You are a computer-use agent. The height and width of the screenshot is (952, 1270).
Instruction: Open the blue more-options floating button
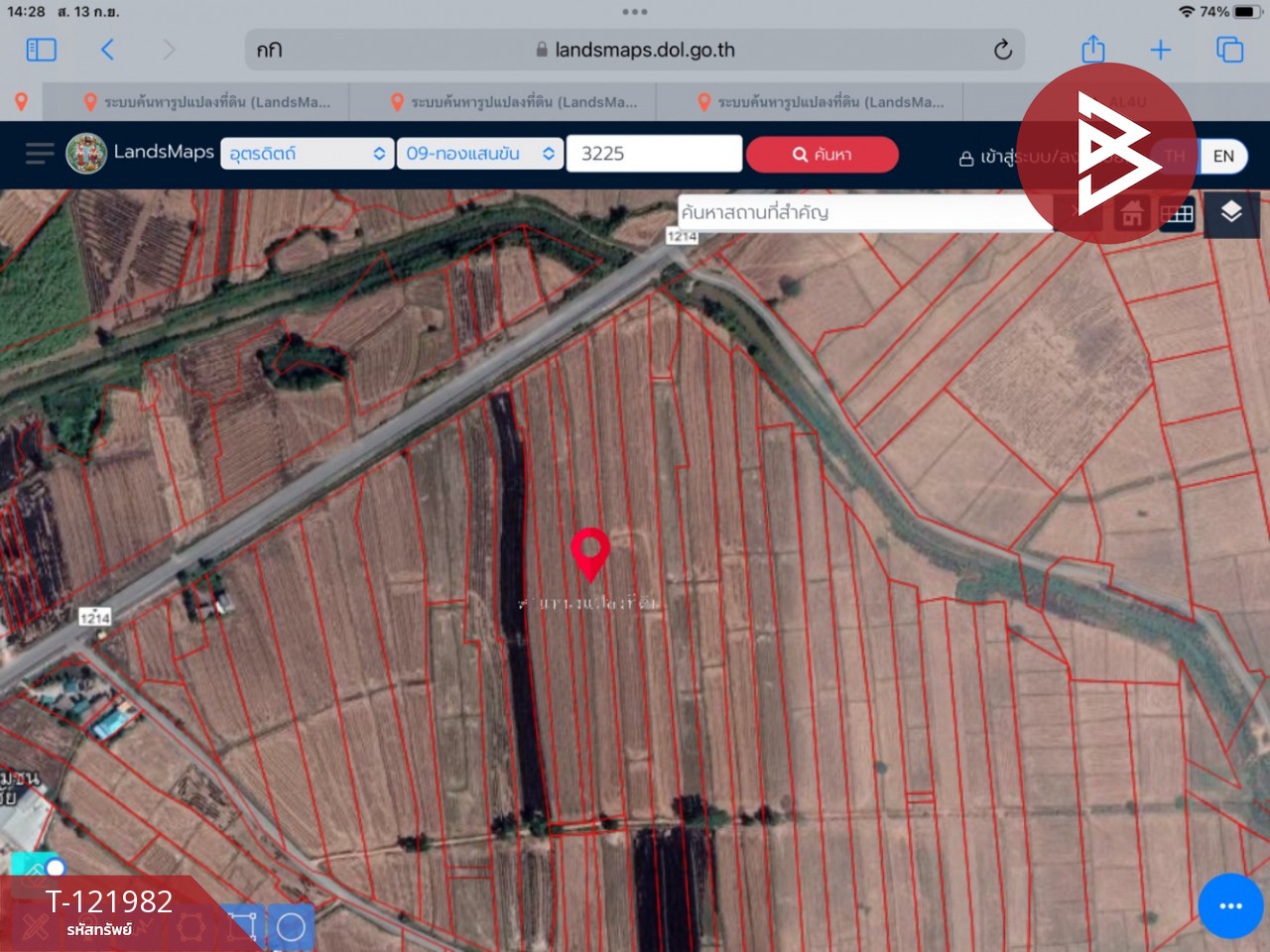1230,905
